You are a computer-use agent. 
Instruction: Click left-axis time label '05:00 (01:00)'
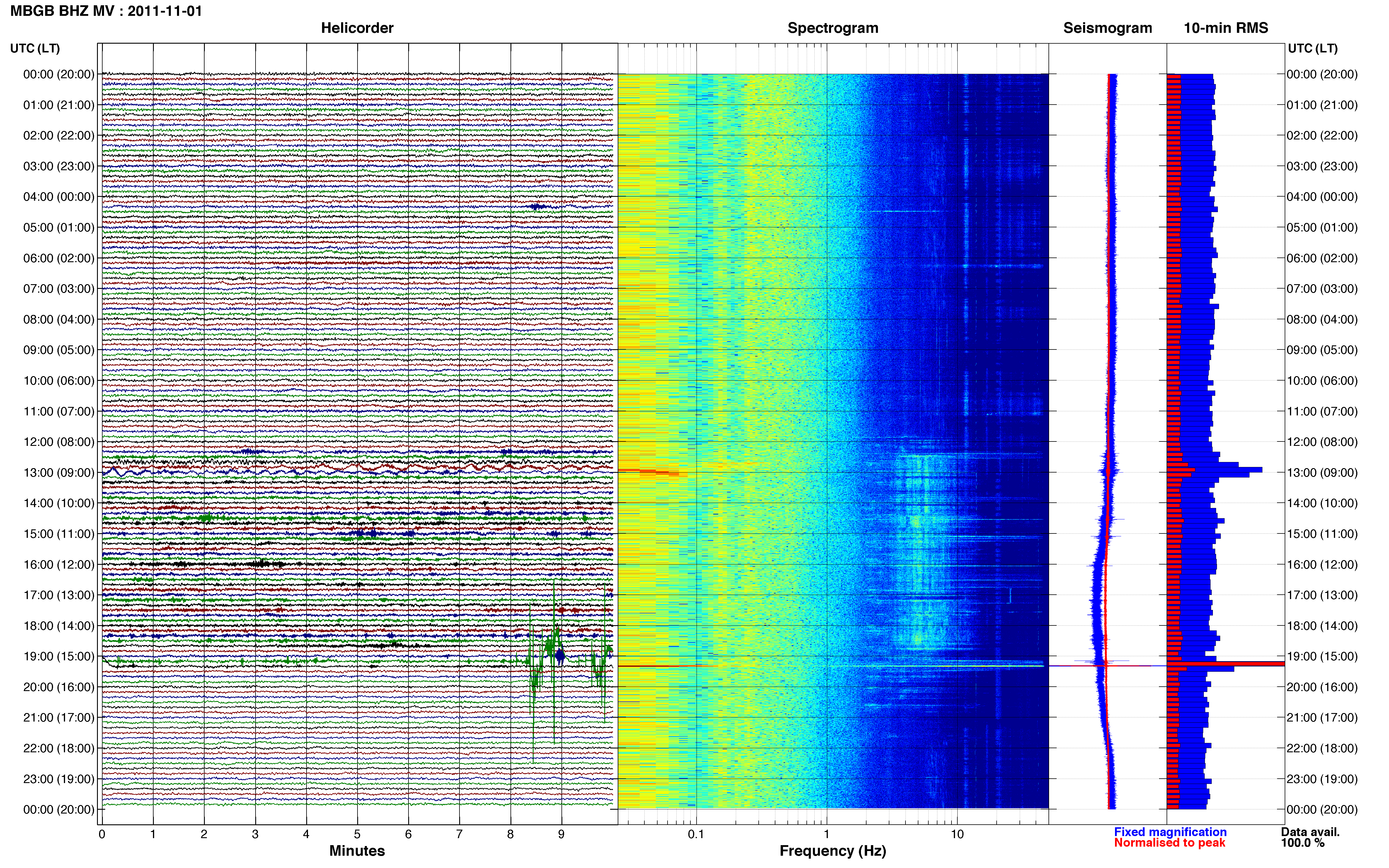click(x=59, y=227)
